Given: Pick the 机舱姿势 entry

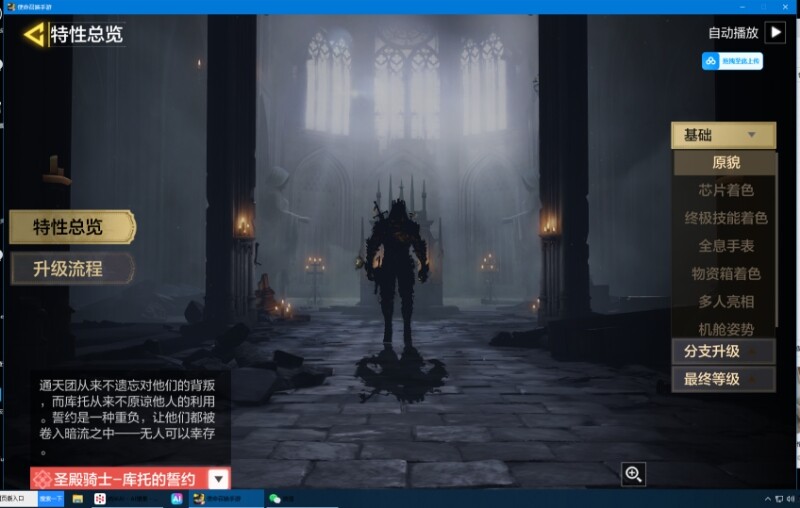Looking at the screenshot, I should pyautogui.click(x=726, y=329).
